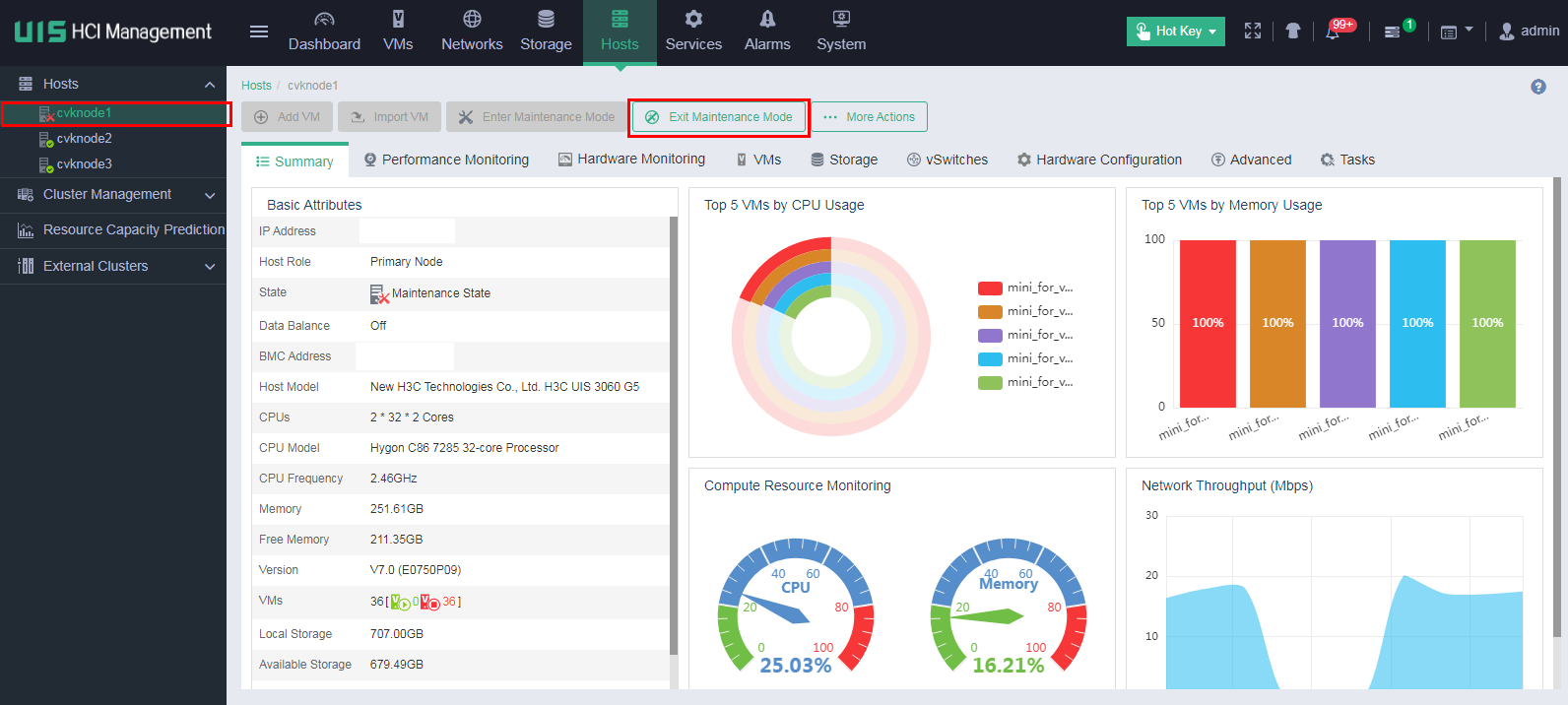Click the Maintenance State host icon
The height and width of the screenshot is (705, 1568).
(380, 293)
